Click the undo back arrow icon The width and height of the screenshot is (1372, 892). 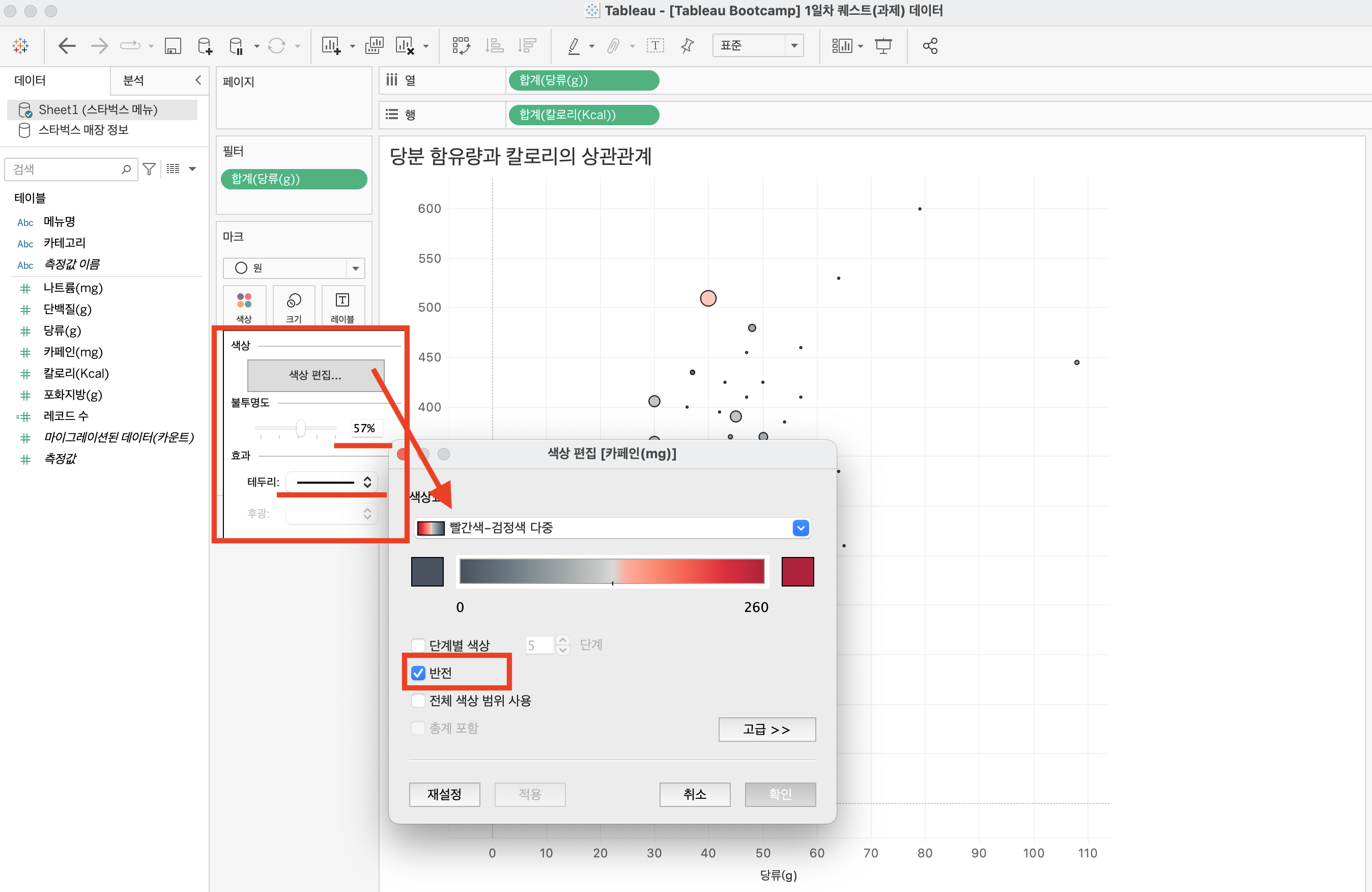click(67, 45)
